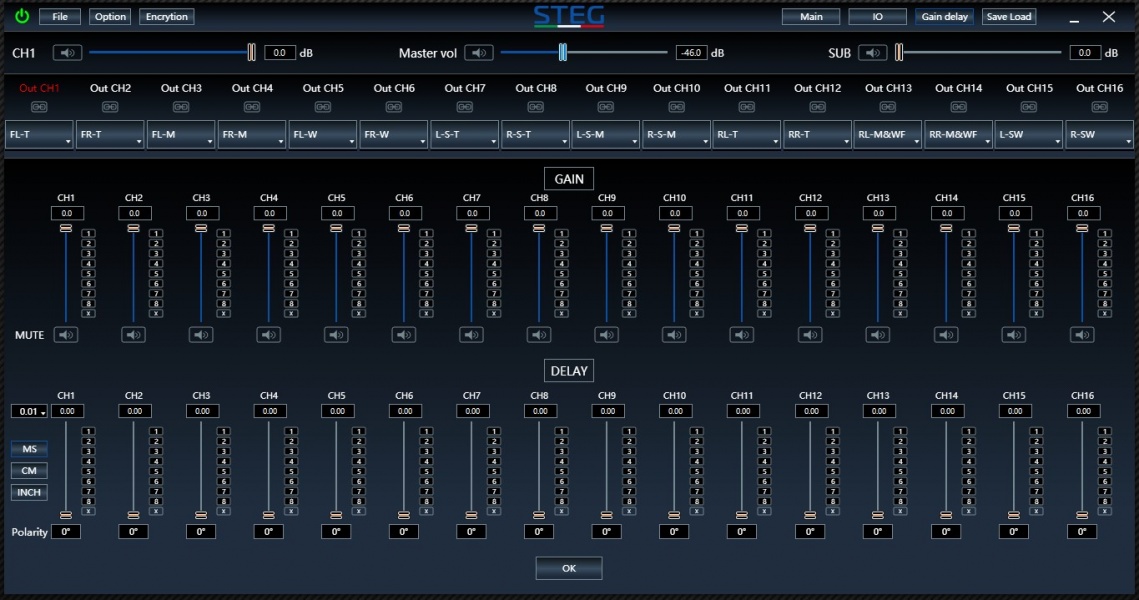The image size is (1139, 600).
Task: Click Master vol -46.0 dB field
Action: point(692,52)
